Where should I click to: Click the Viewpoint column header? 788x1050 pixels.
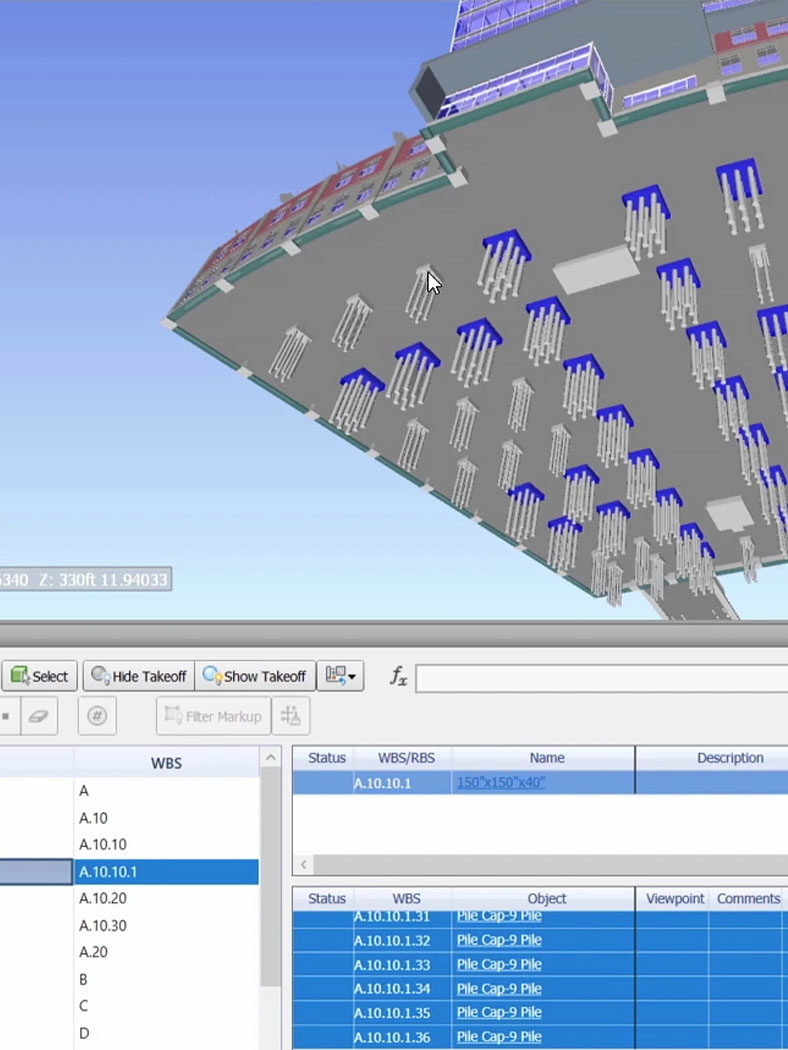[x=675, y=899]
